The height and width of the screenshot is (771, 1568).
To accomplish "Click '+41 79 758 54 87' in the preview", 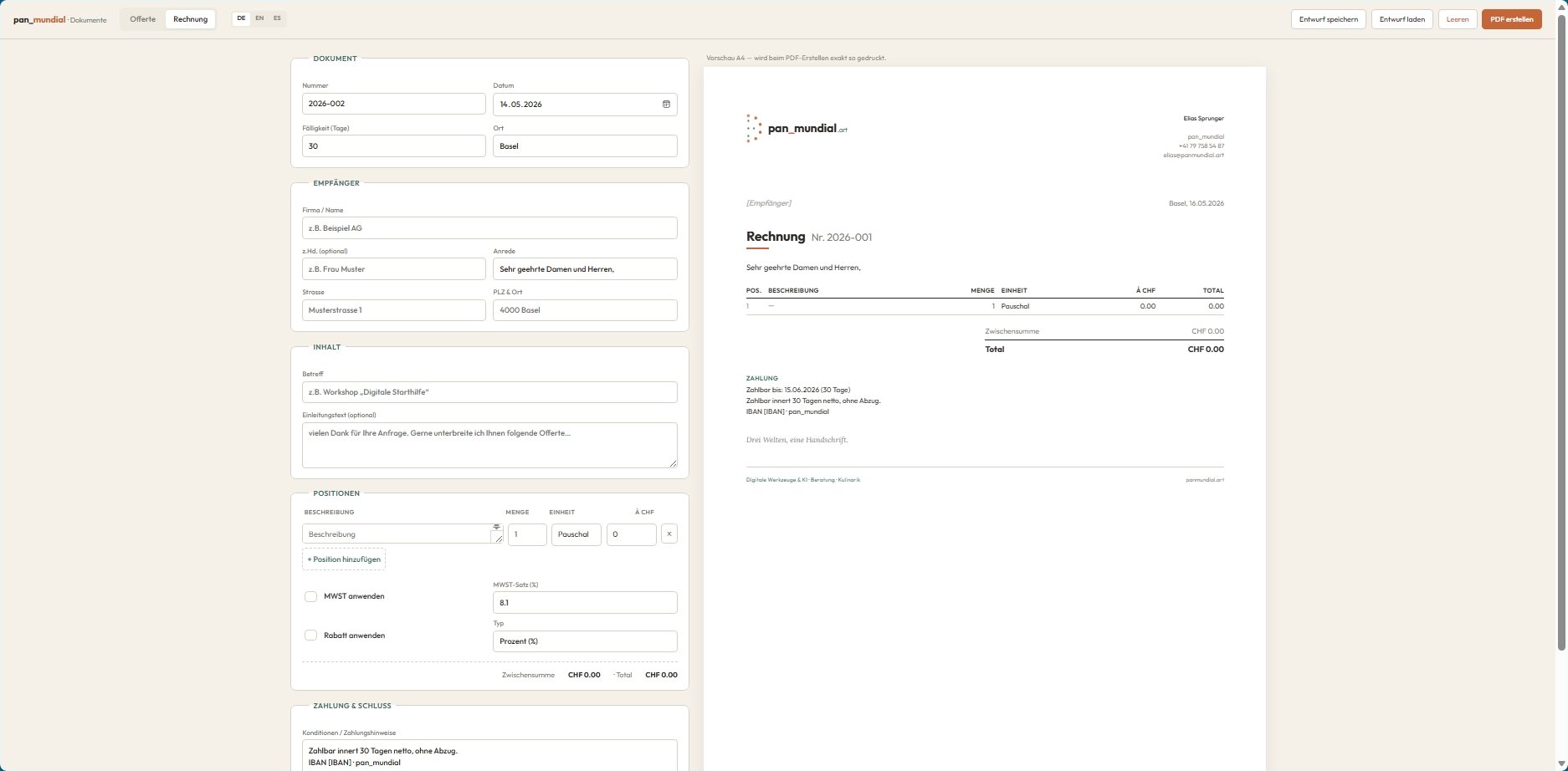I will pyautogui.click(x=1202, y=146).
